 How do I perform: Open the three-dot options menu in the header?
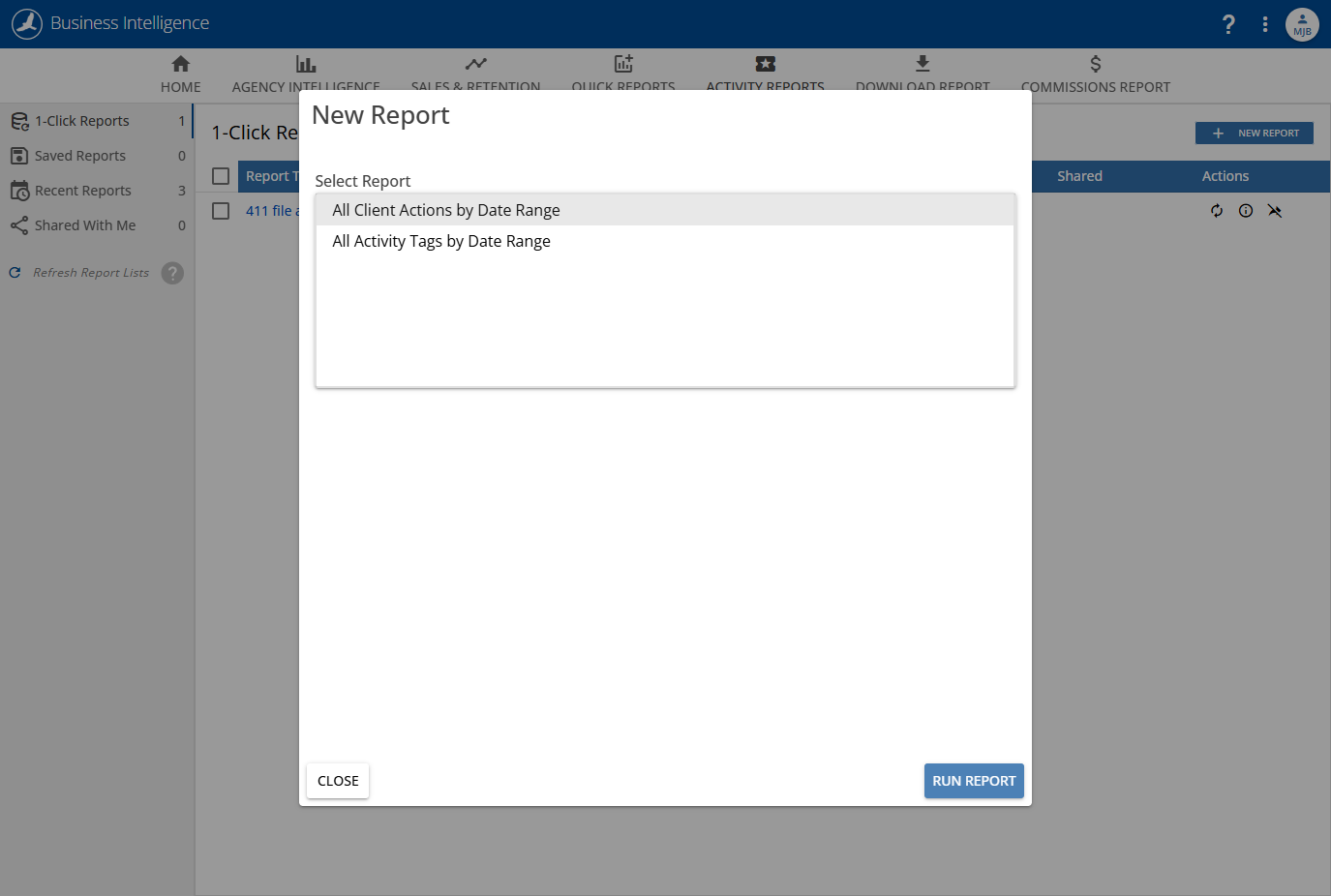click(x=1265, y=24)
